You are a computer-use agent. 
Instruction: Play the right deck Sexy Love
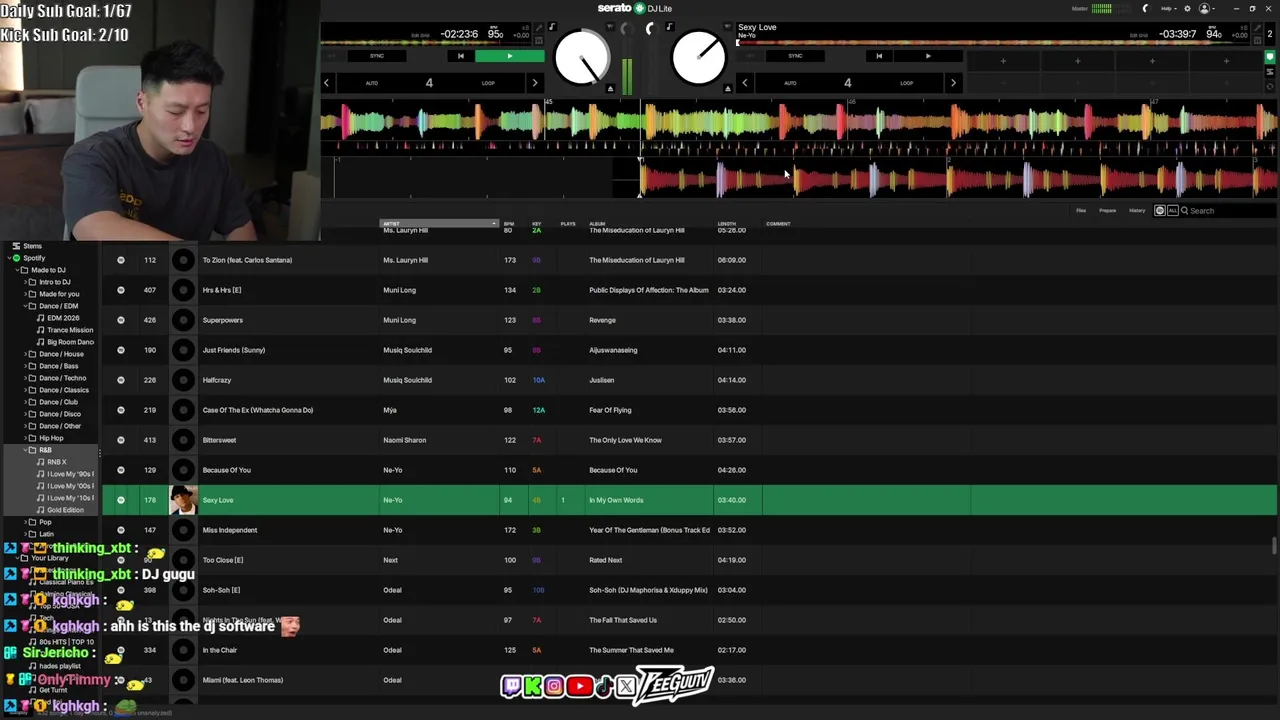[x=927, y=56]
